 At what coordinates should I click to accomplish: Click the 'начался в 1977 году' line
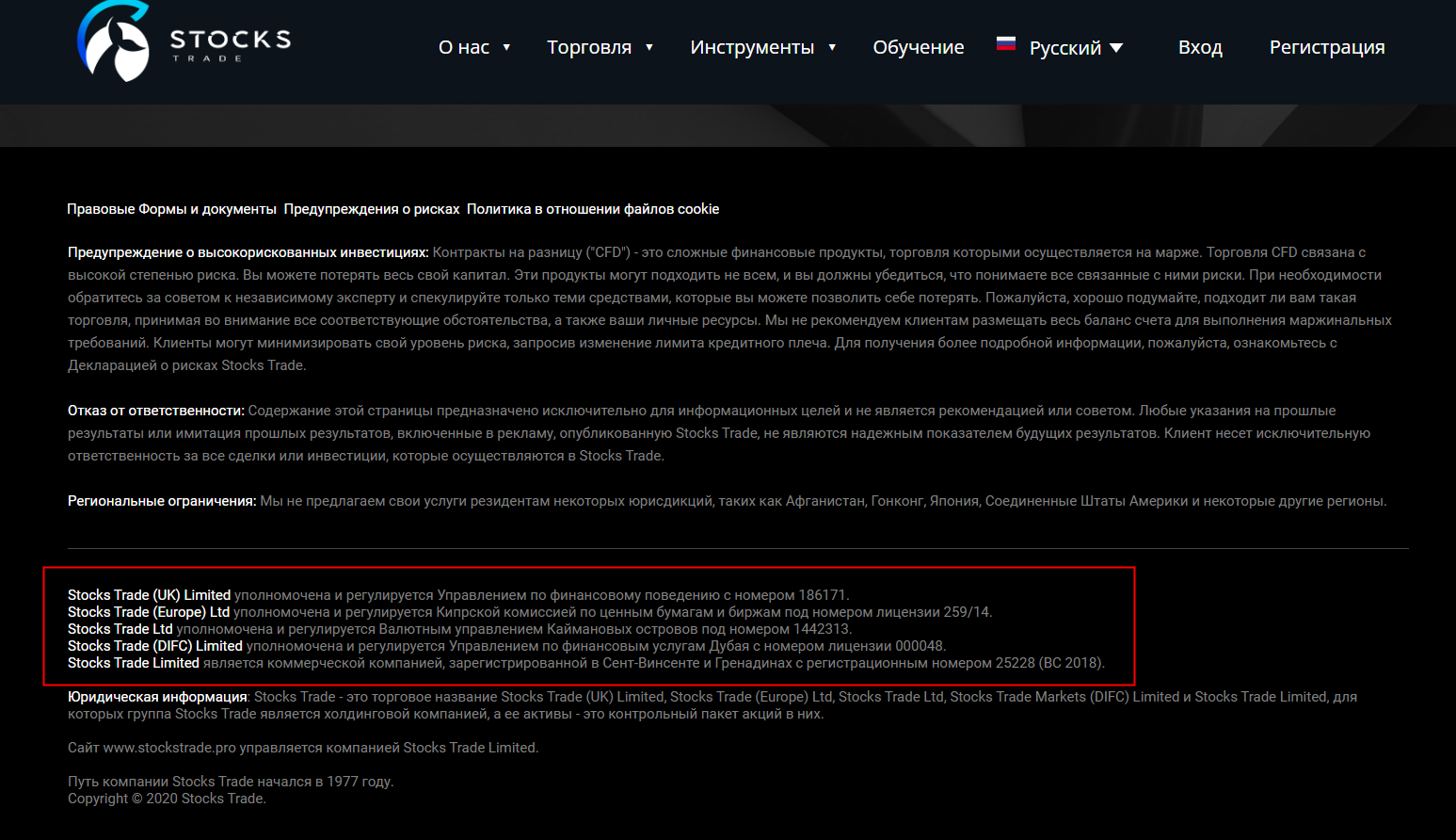[x=231, y=782]
